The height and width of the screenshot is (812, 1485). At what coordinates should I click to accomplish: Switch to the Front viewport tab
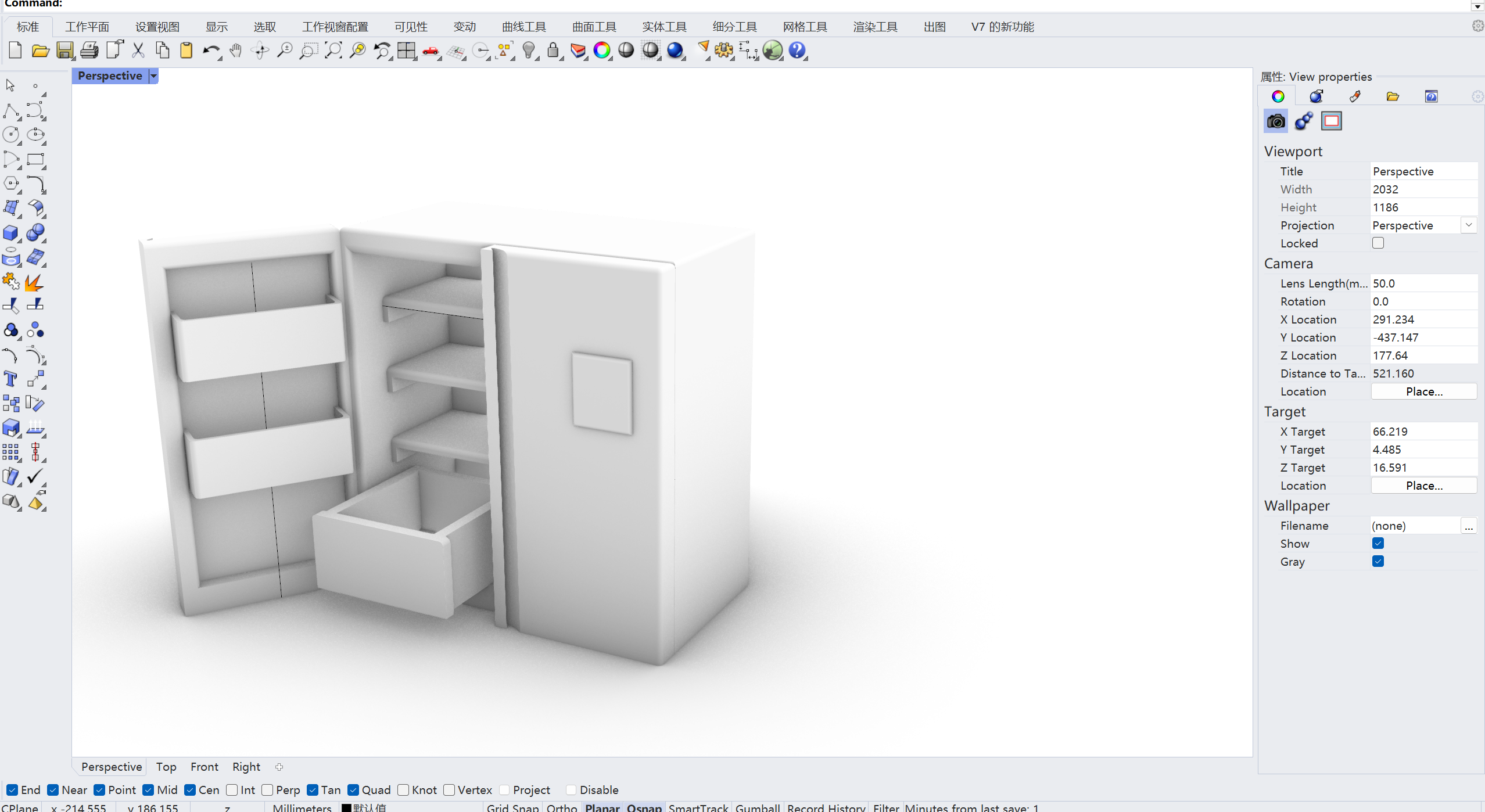205,767
